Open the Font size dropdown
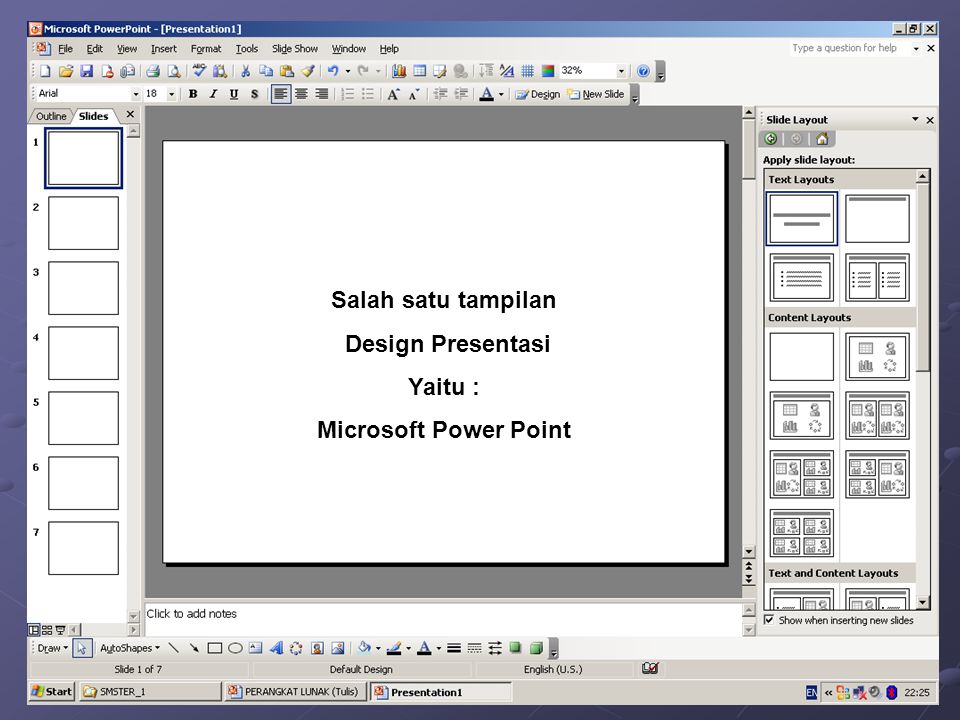 (x=171, y=94)
